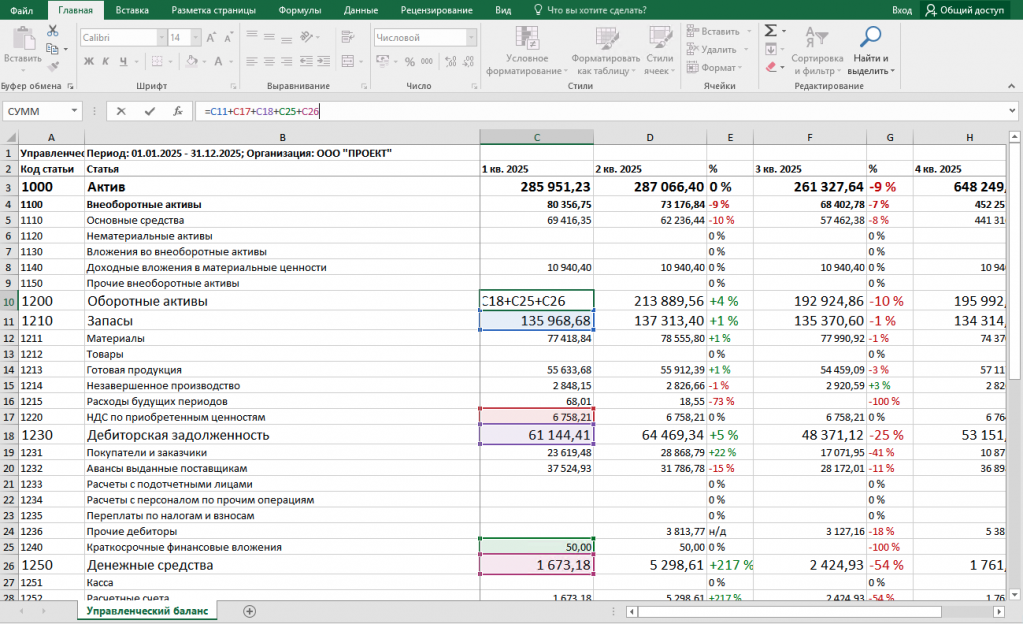Increase font size with the larger A
1023x624 pixels.
click(211, 38)
